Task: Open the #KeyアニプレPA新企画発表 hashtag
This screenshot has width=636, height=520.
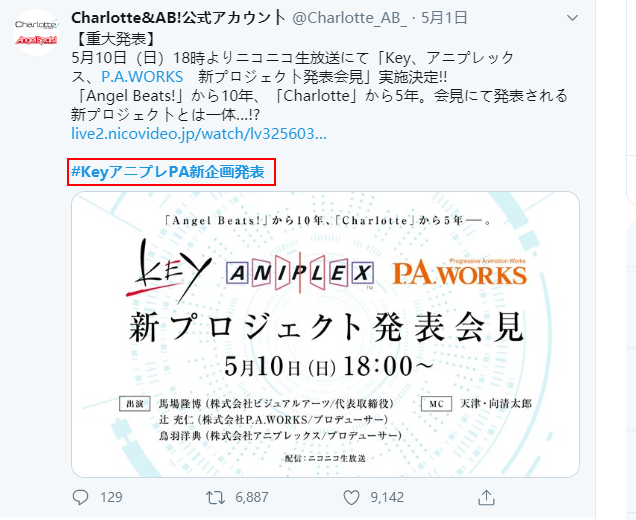Action: click(168, 172)
